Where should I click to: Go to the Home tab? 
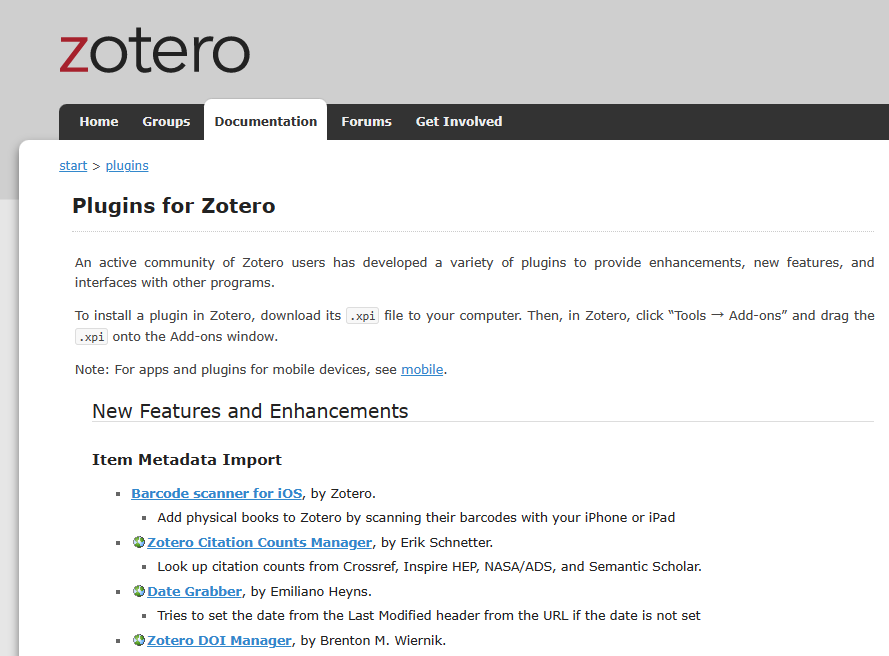pyautogui.click(x=99, y=122)
